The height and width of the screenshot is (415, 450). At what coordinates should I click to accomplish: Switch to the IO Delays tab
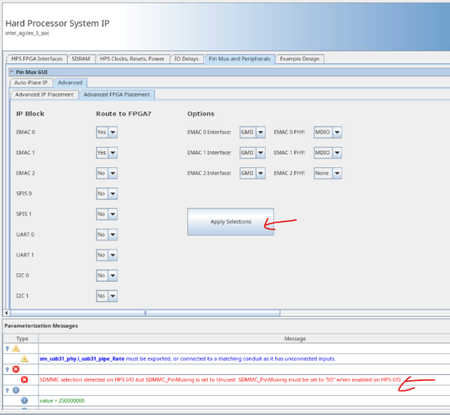point(186,59)
